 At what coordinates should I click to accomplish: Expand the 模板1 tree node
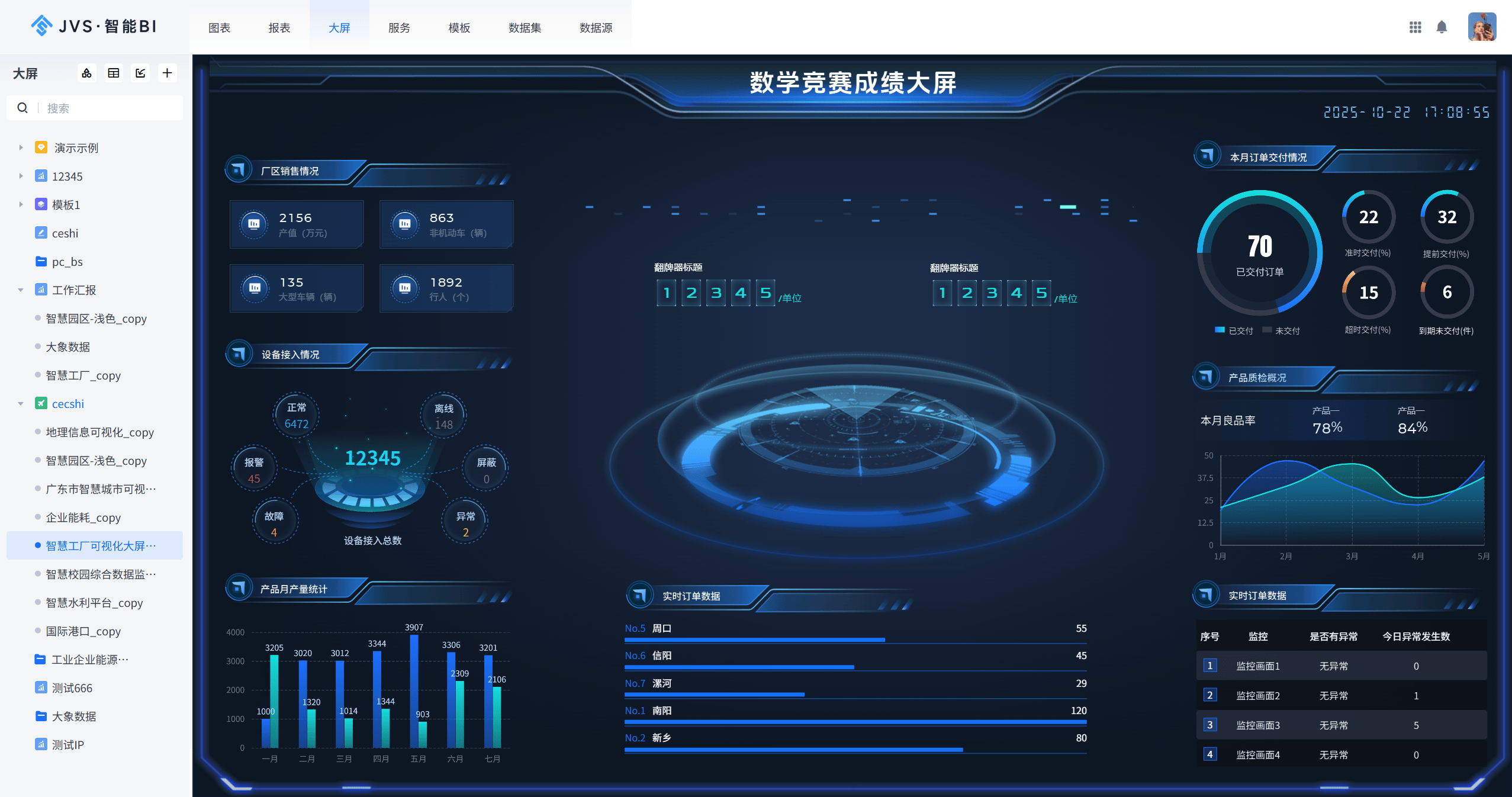click(x=21, y=204)
